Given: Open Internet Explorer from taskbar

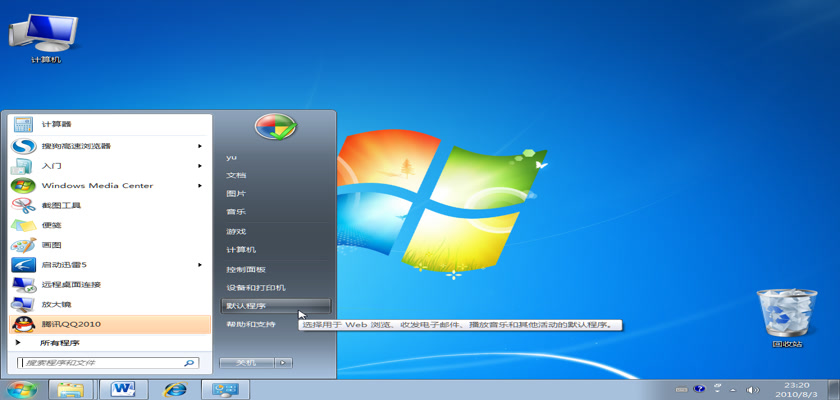Looking at the screenshot, I should [x=176, y=388].
